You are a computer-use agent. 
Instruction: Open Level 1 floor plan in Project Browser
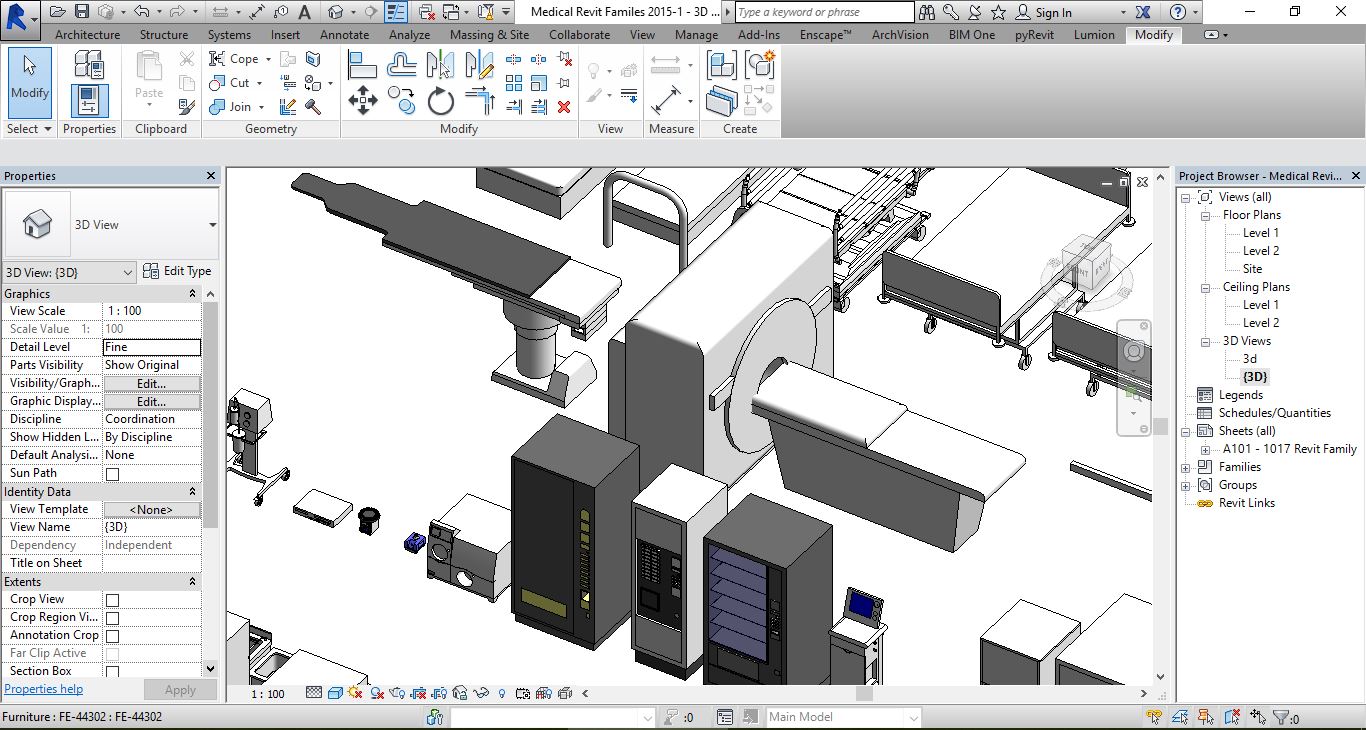click(1260, 233)
